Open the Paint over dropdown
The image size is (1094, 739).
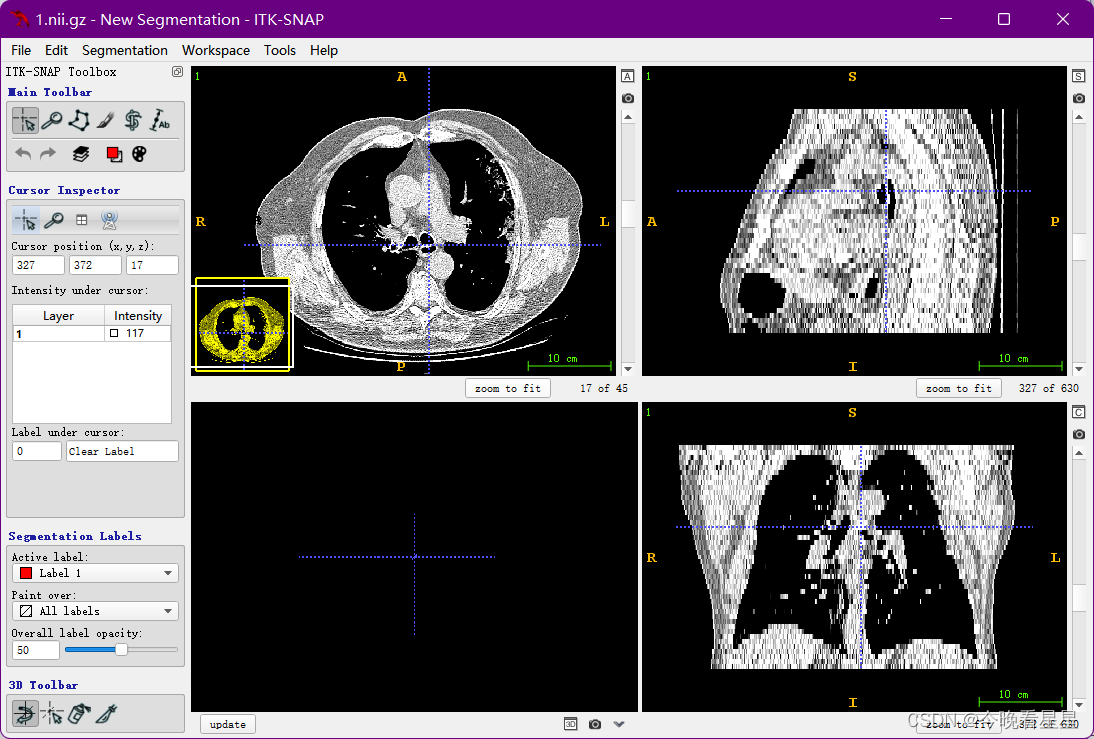[96, 611]
